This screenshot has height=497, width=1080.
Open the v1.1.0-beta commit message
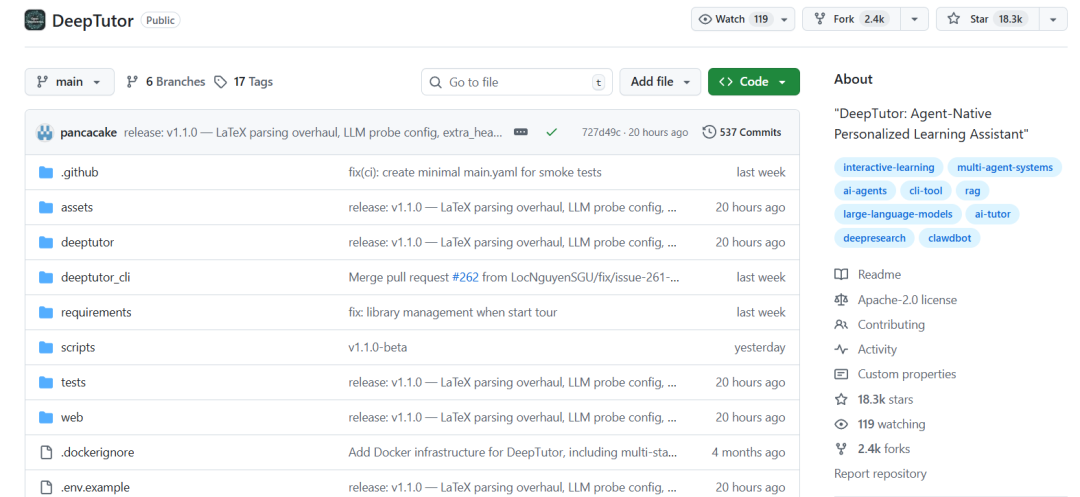point(377,348)
